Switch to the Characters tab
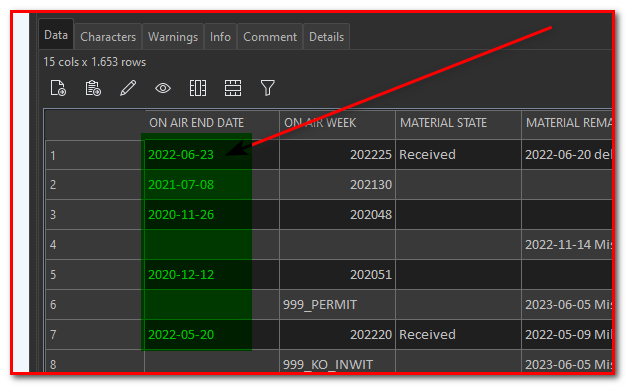This screenshot has height=386, width=626. coord(108,37)
